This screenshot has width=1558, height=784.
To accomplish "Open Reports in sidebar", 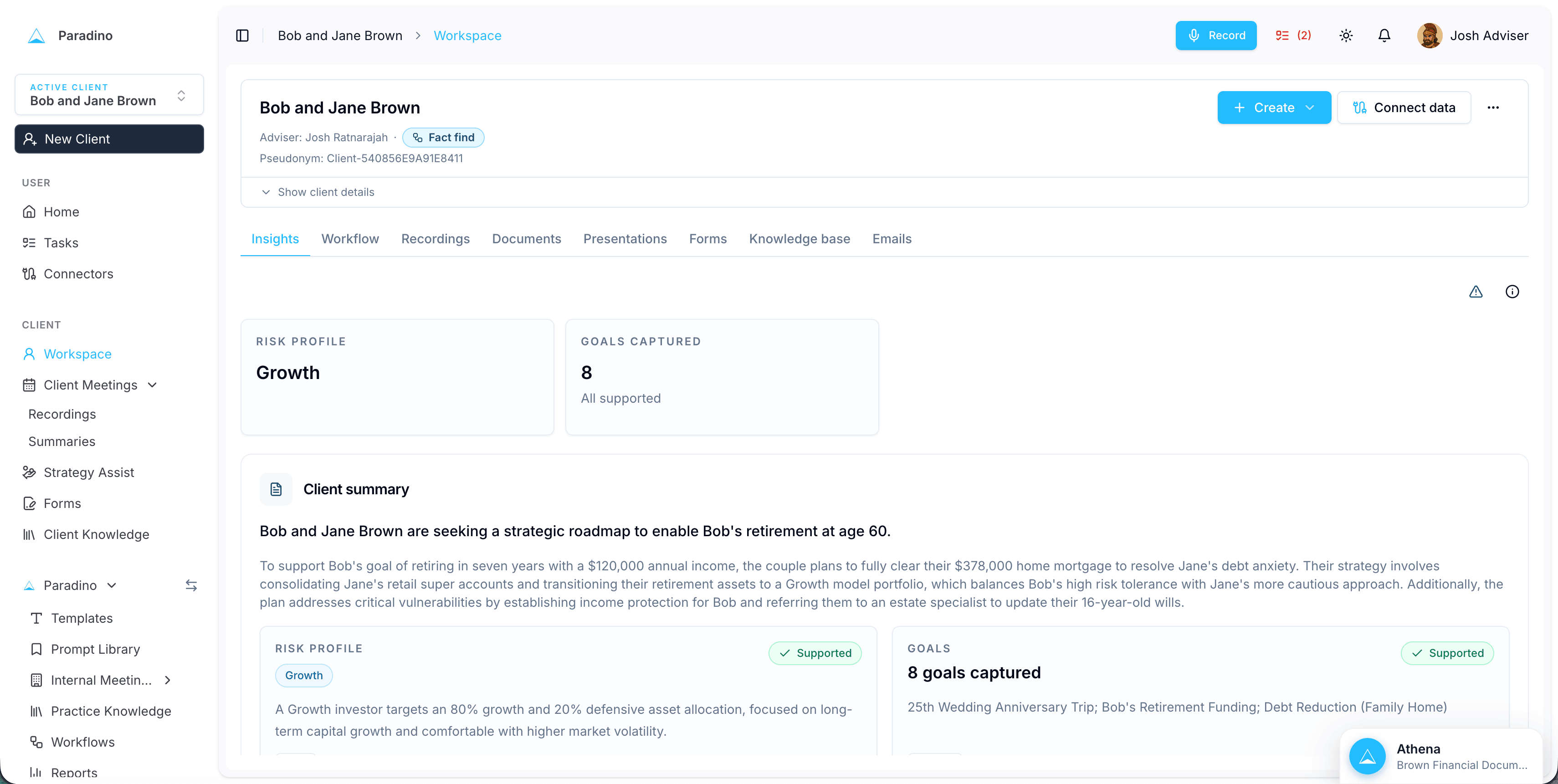I will (x=63, y=773).
